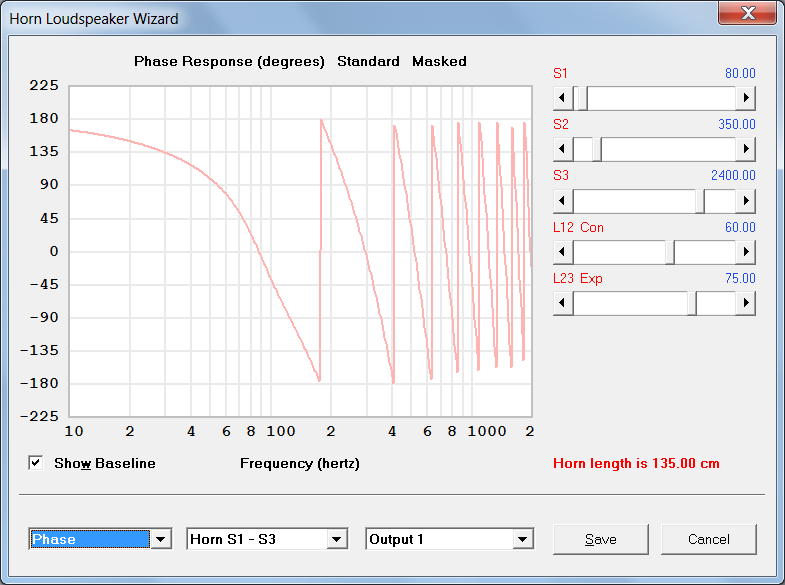
Task: Click the Save button
Action: [x=601, y=539]
